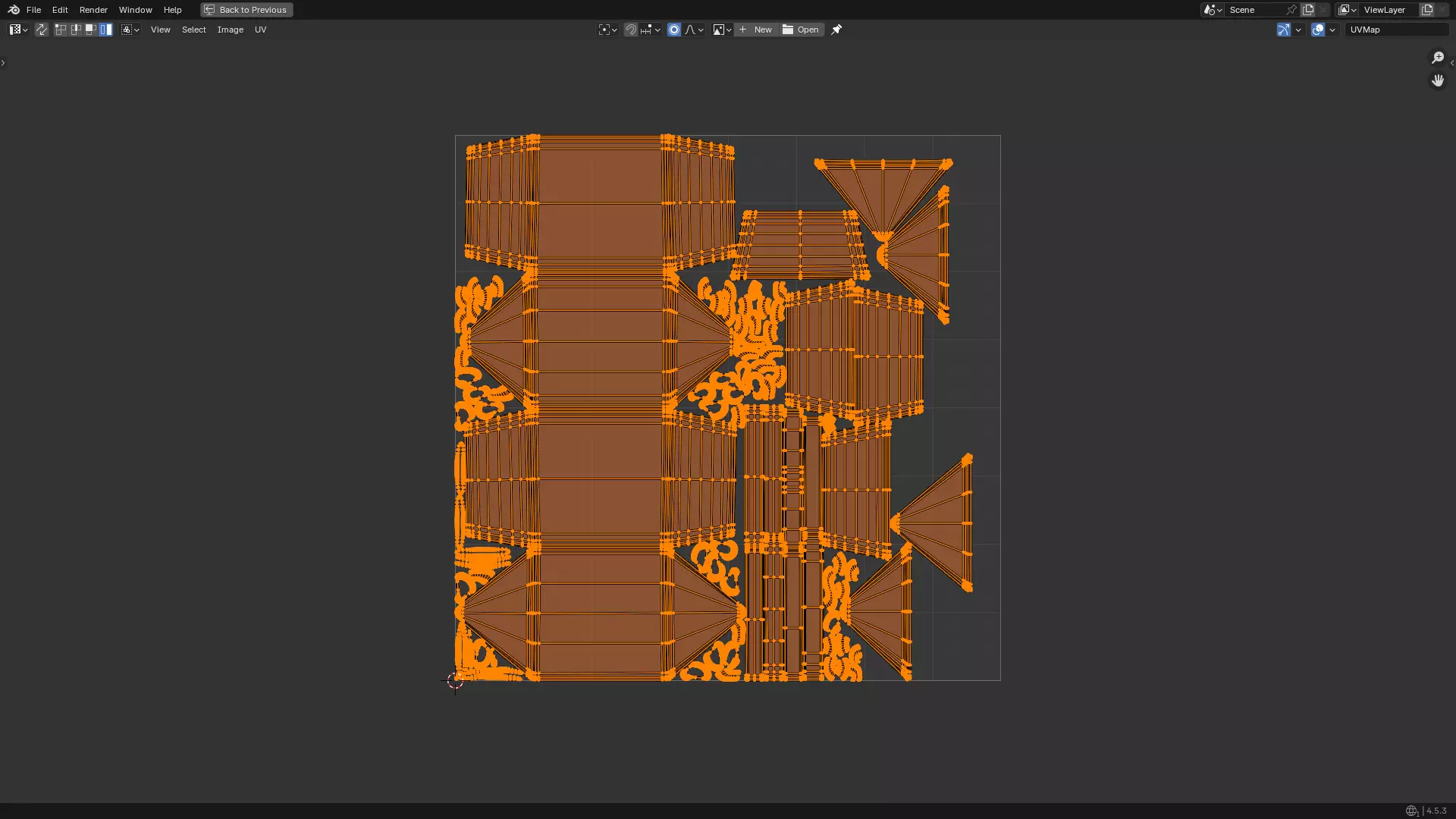Viewport: 1456px width, 819px height.
Task: Open the editor type dropdown
Action: pos(18,30)
